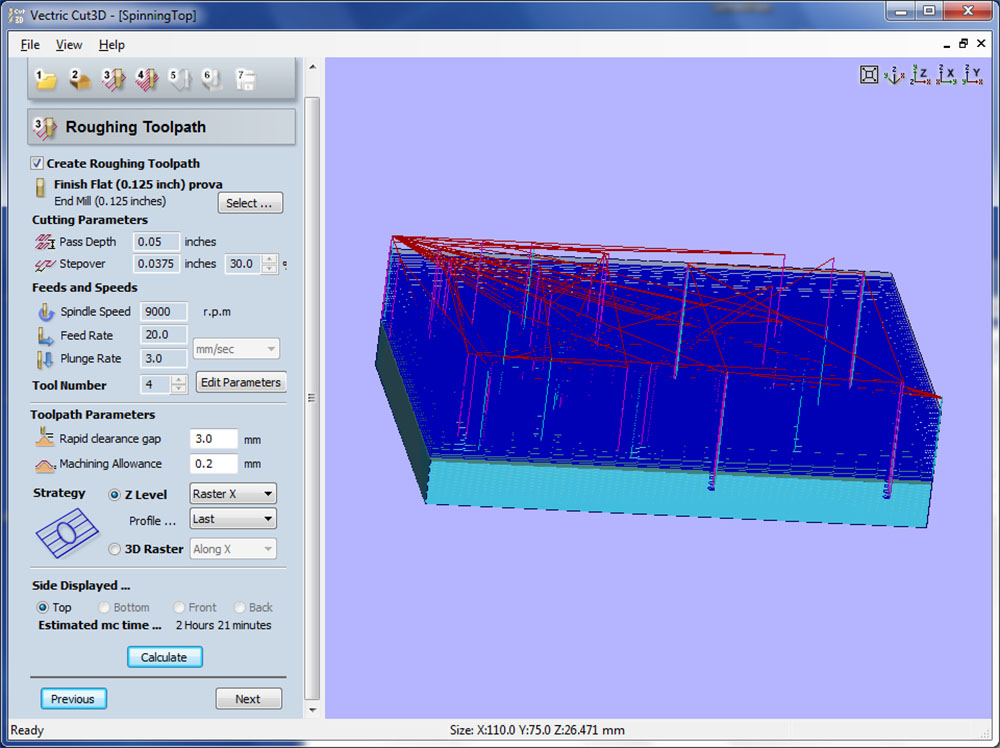Increase the Tool Number spinner
1000x748 pixels.
click(x=179, y=380)
